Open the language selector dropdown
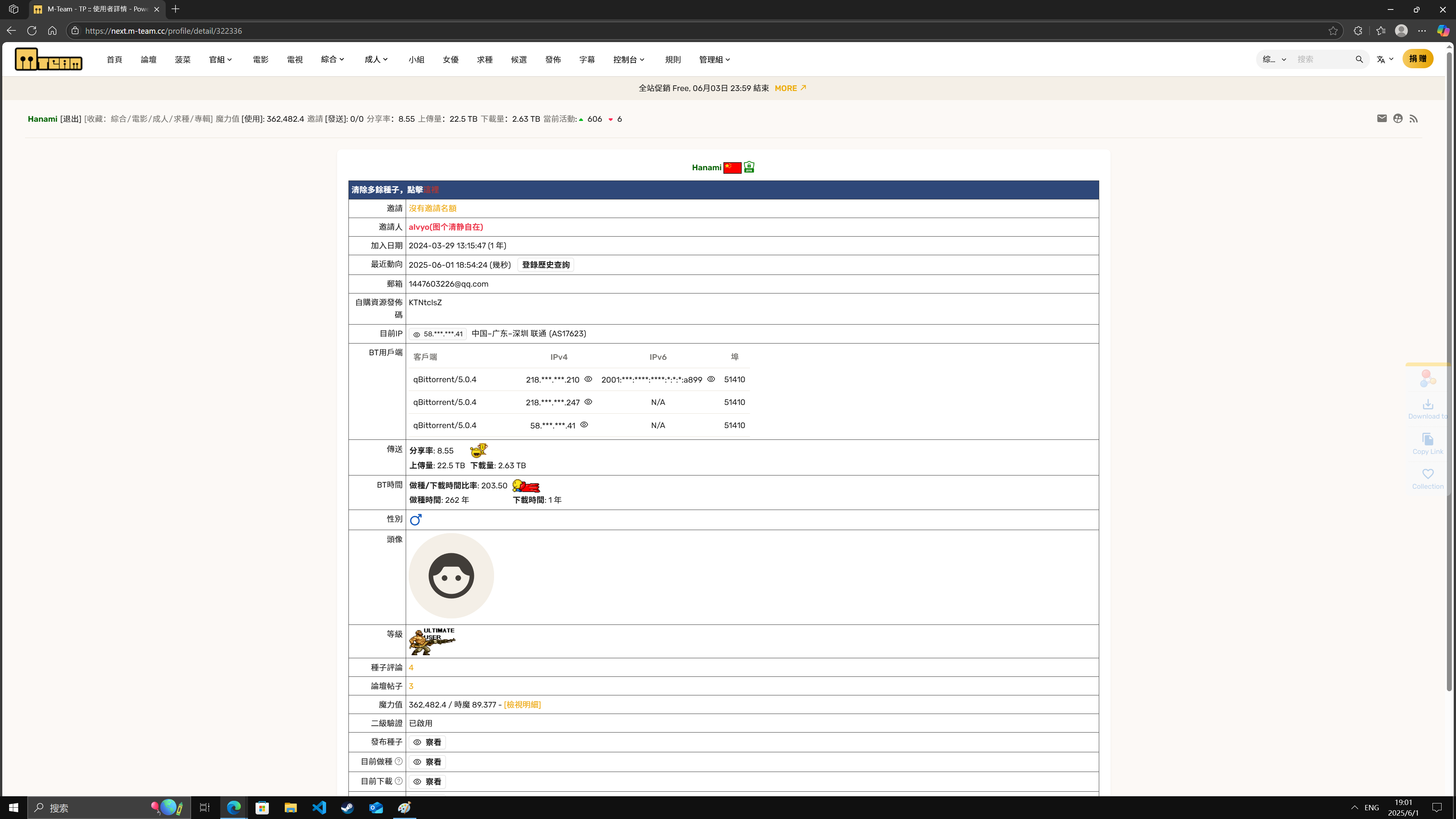The image size is (1456, 819). (x=1385, y=60)
